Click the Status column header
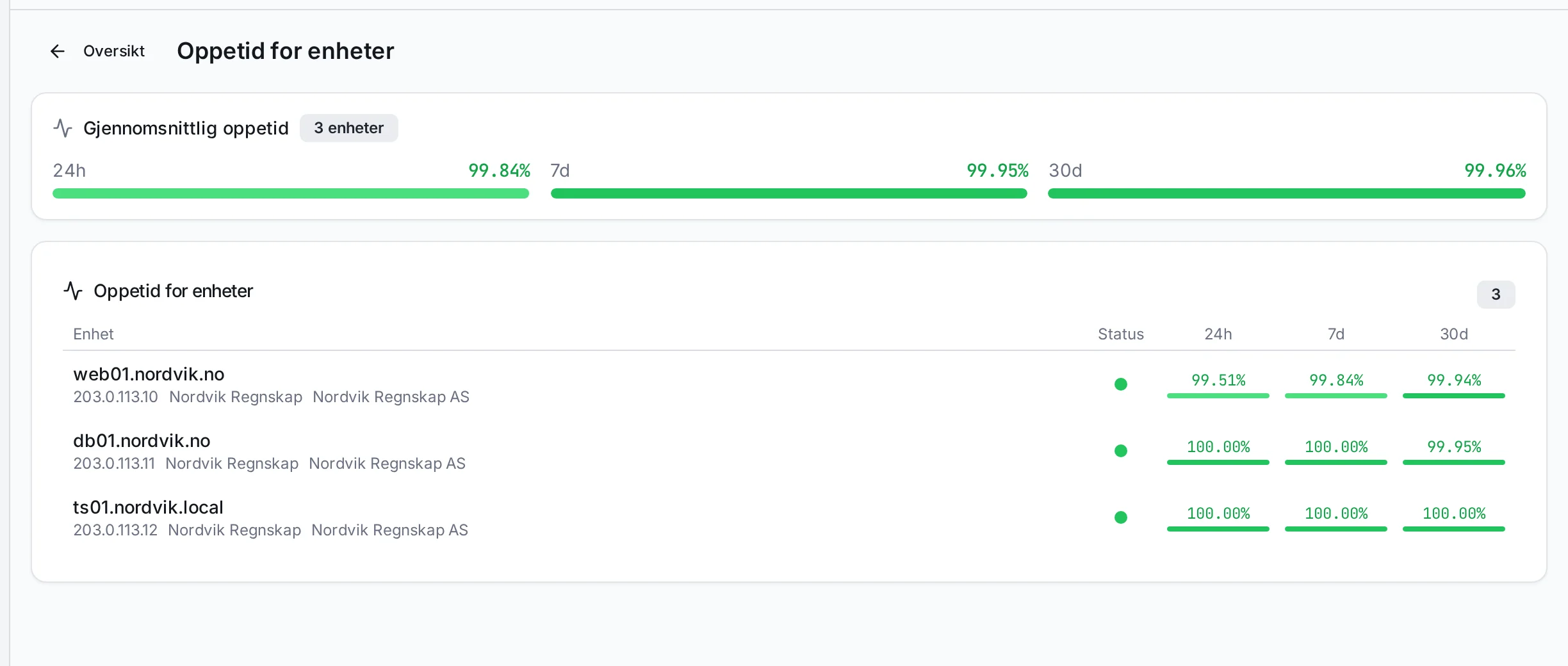This screenshot has width=1568, height=666. pyautogui.click(x=1121, y=334)
